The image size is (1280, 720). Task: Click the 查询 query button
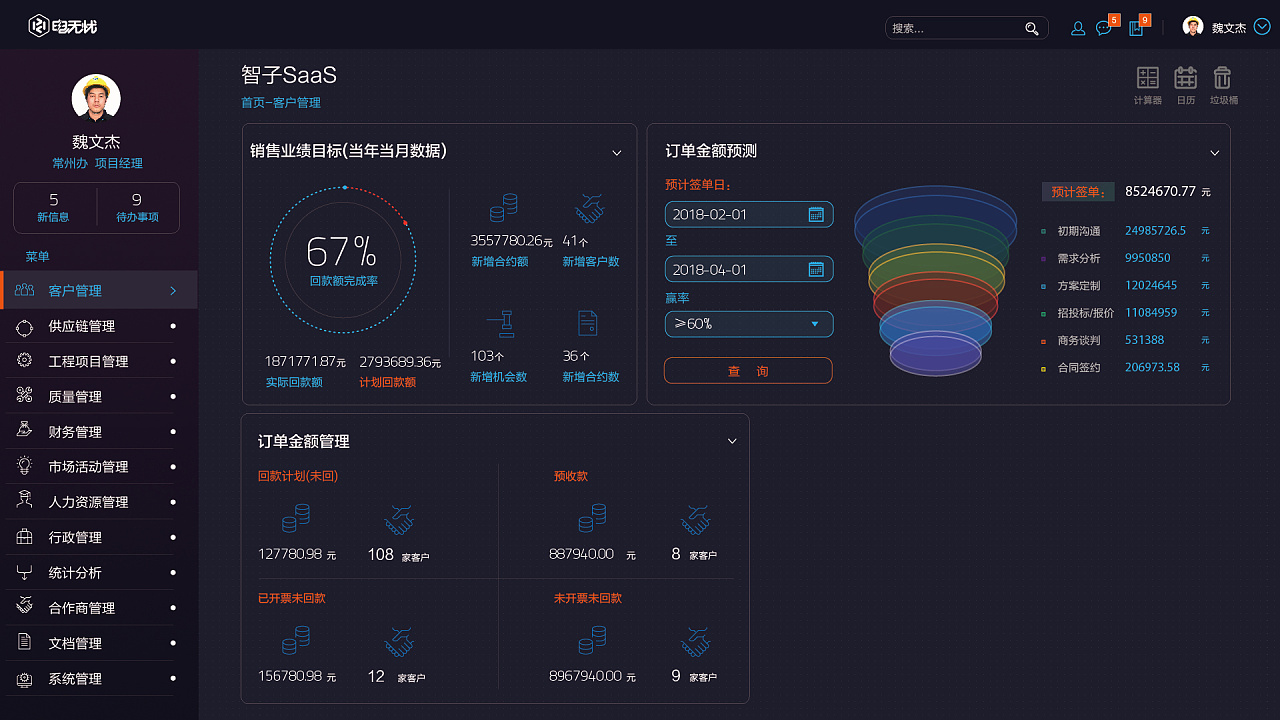pyautogui.click(x=747, y=370)
